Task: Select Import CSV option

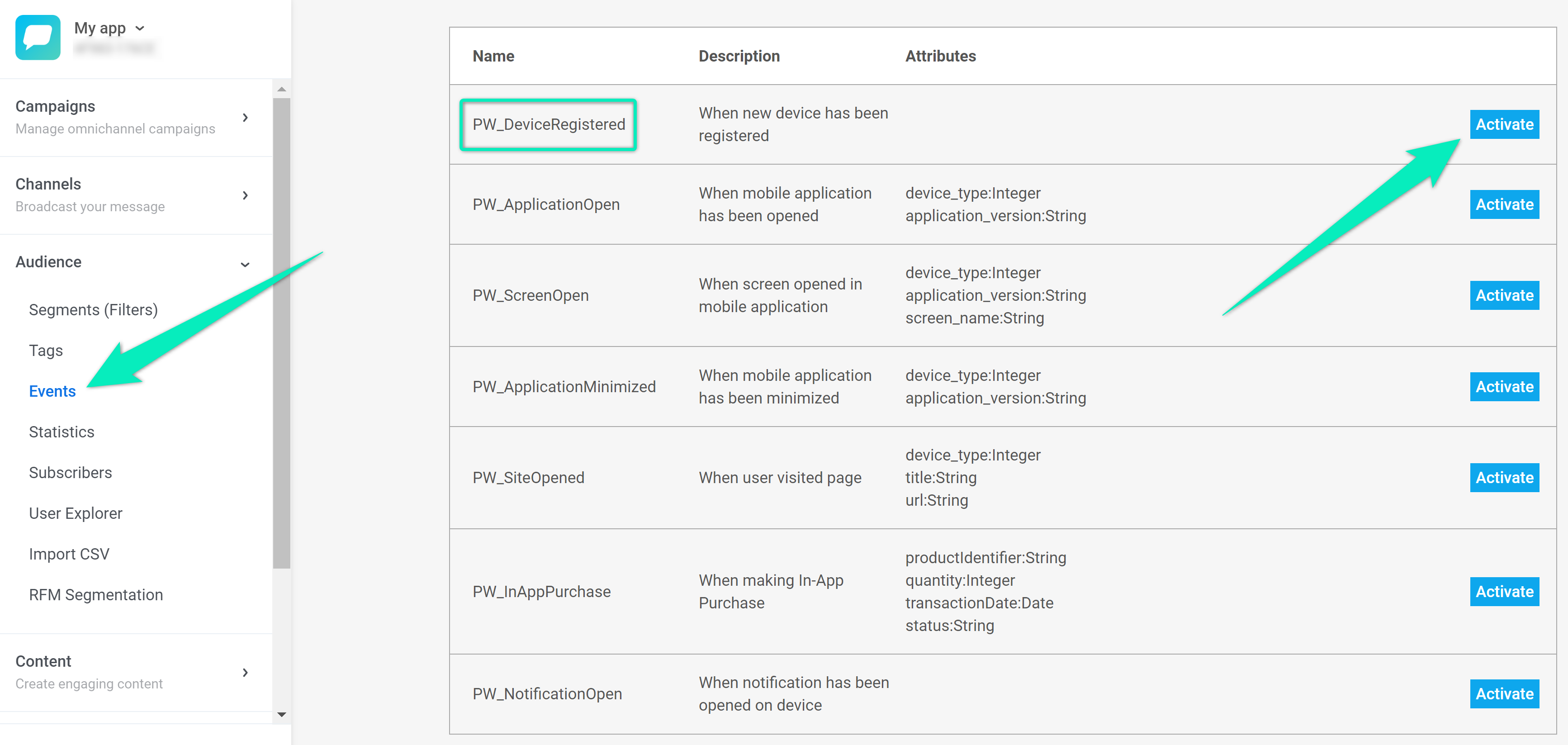Action: point(69,554)
